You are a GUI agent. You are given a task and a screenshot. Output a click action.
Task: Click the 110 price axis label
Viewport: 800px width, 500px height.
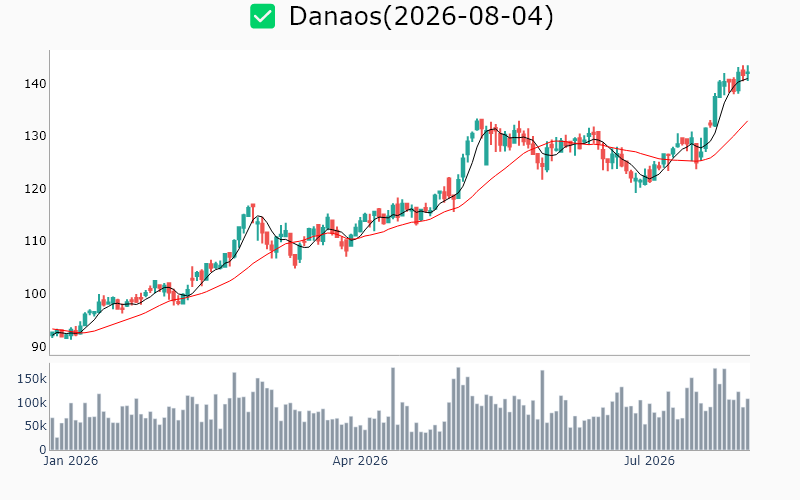point(35,241)
